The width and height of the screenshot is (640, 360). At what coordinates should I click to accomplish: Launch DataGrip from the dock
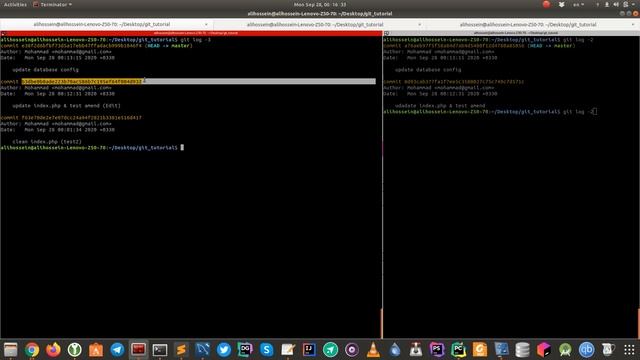coord(245,349)
